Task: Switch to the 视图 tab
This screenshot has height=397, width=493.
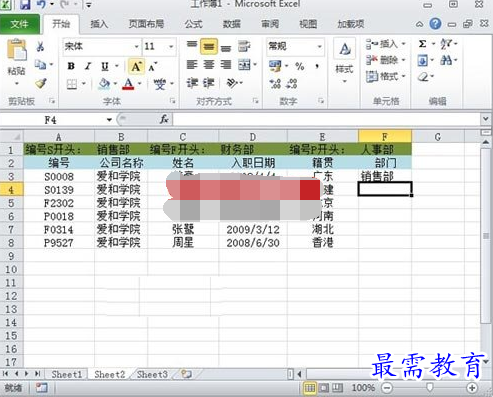Action: pyautogui.click(x=308, y=24)
